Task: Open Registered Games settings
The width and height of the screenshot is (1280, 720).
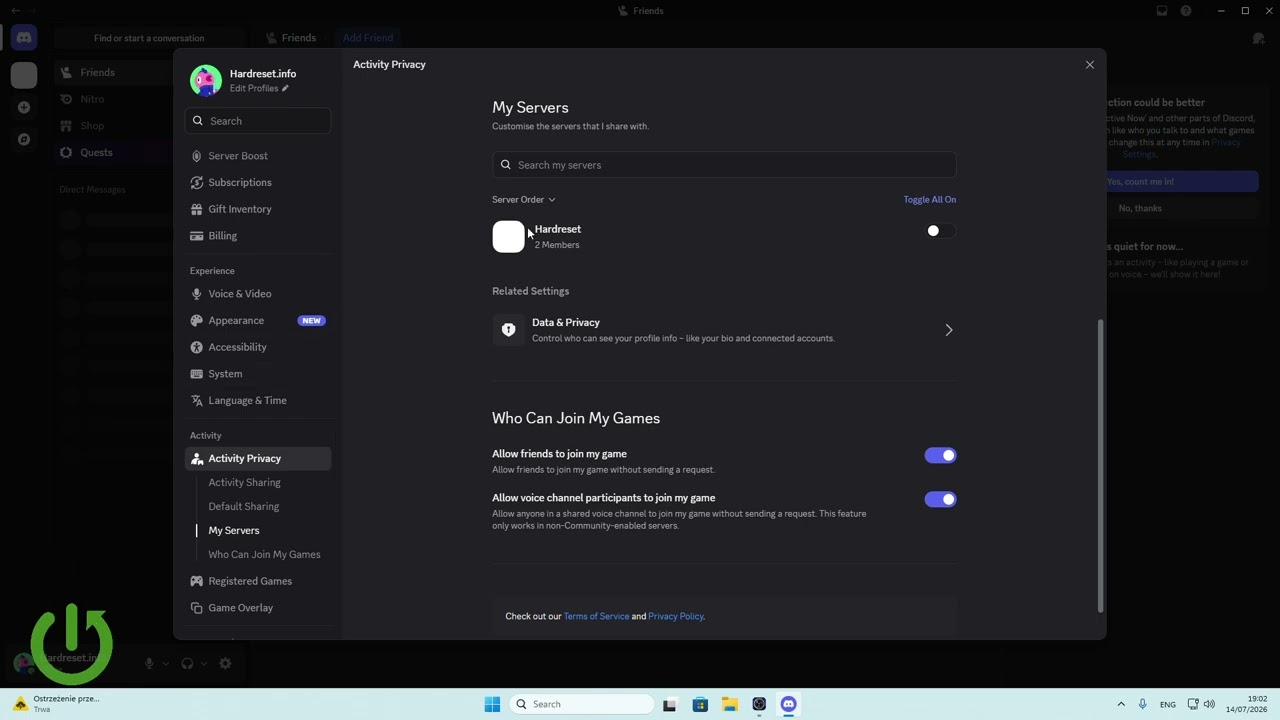Action: [258, 581]
